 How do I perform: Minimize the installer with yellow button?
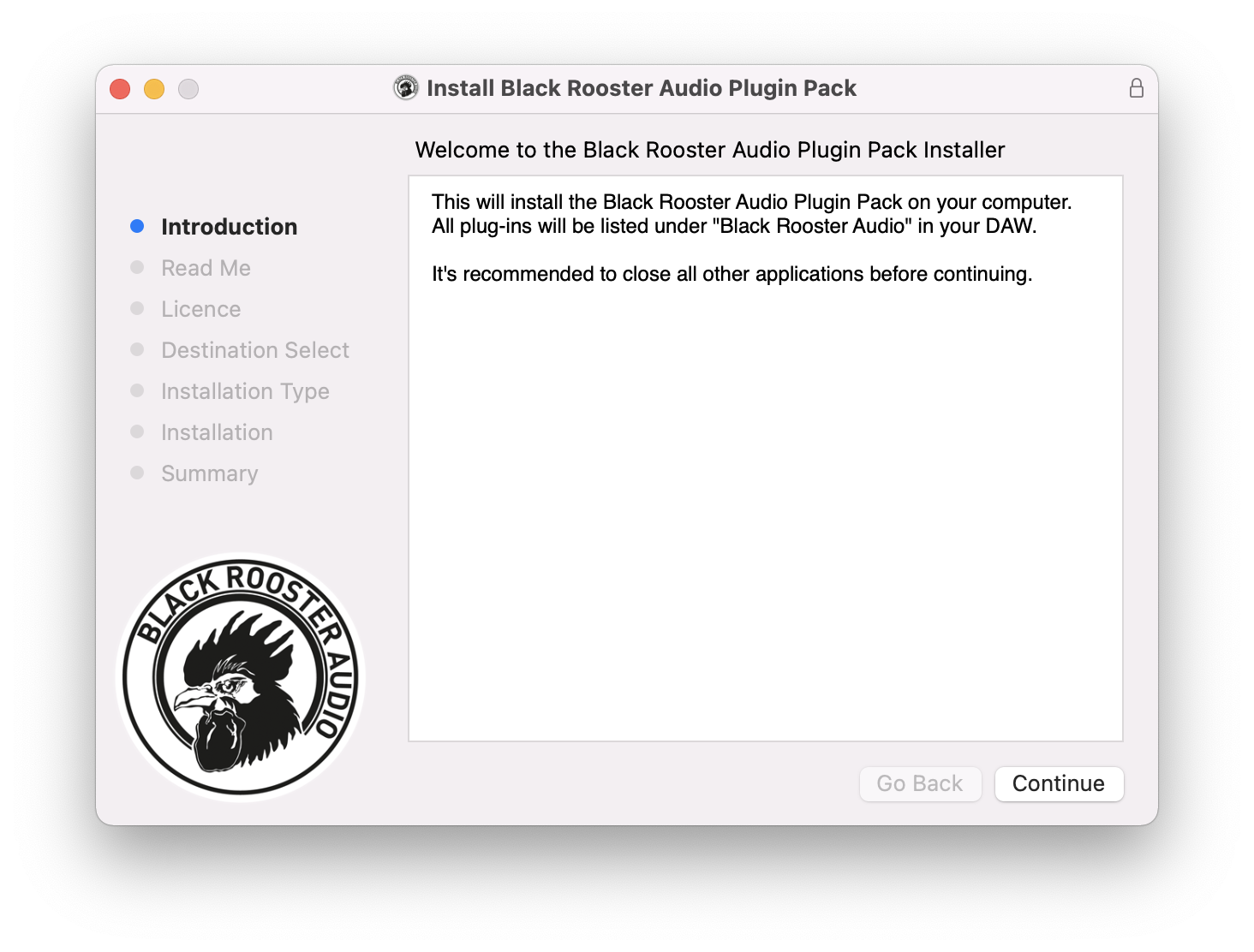pos(154,88)
